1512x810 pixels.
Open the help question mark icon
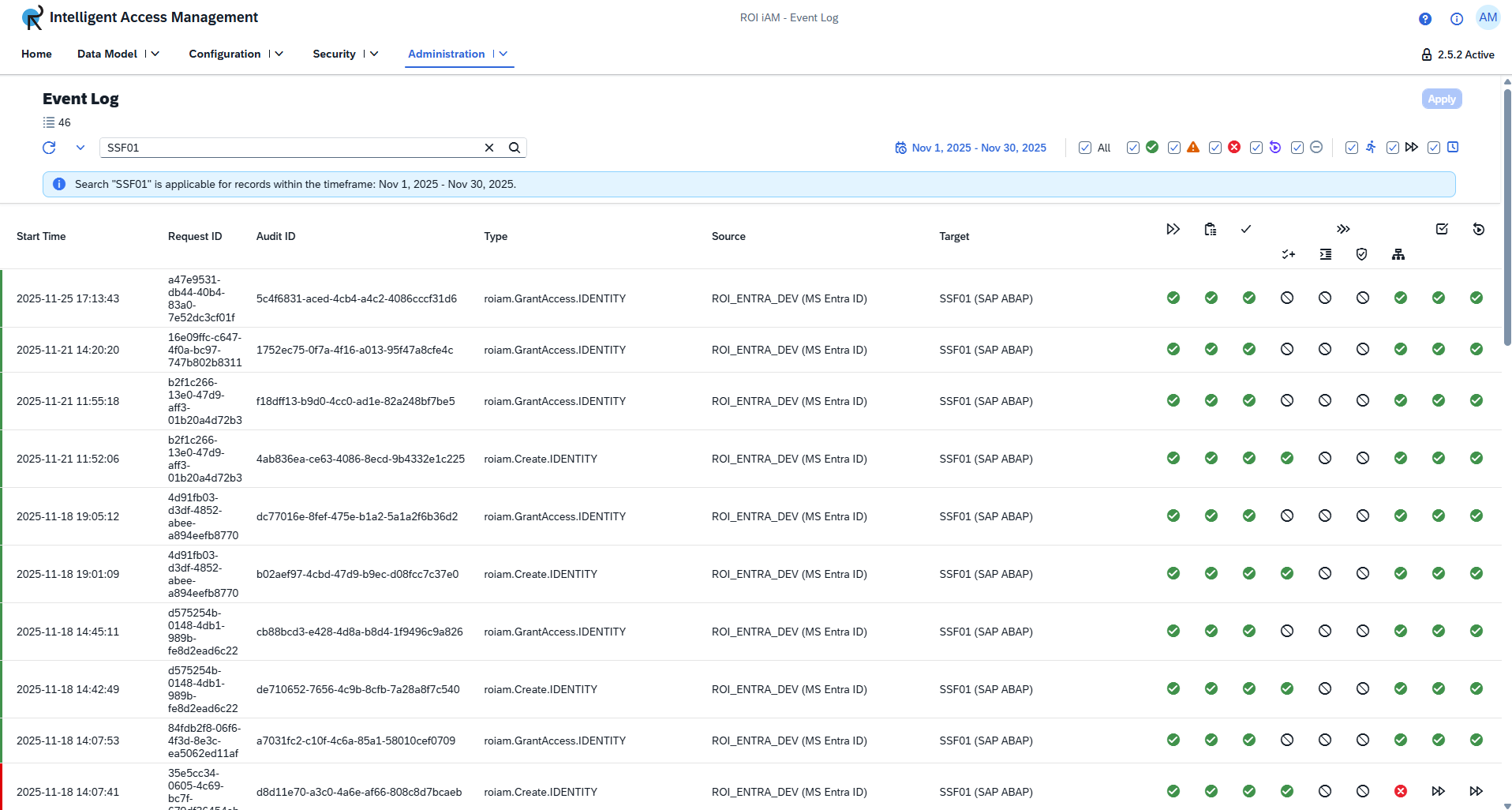[1424, 19]
